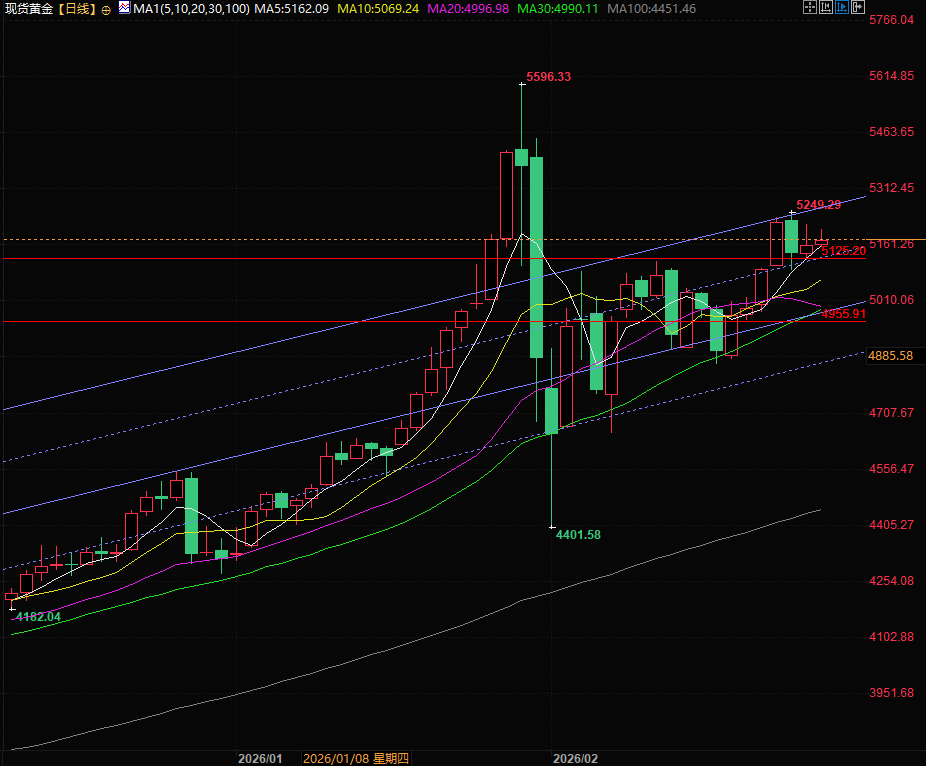The image size is (926, 766).
Task: Click the crosshair cursor icon in top-right
Action: click(x=810, y=7)
